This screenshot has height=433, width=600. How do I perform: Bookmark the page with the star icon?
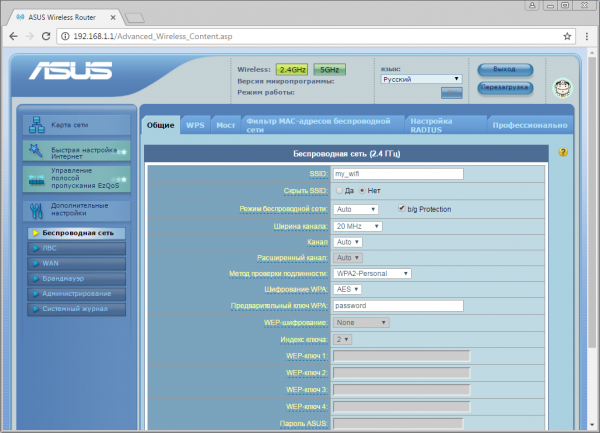click(x=567, y=36)
